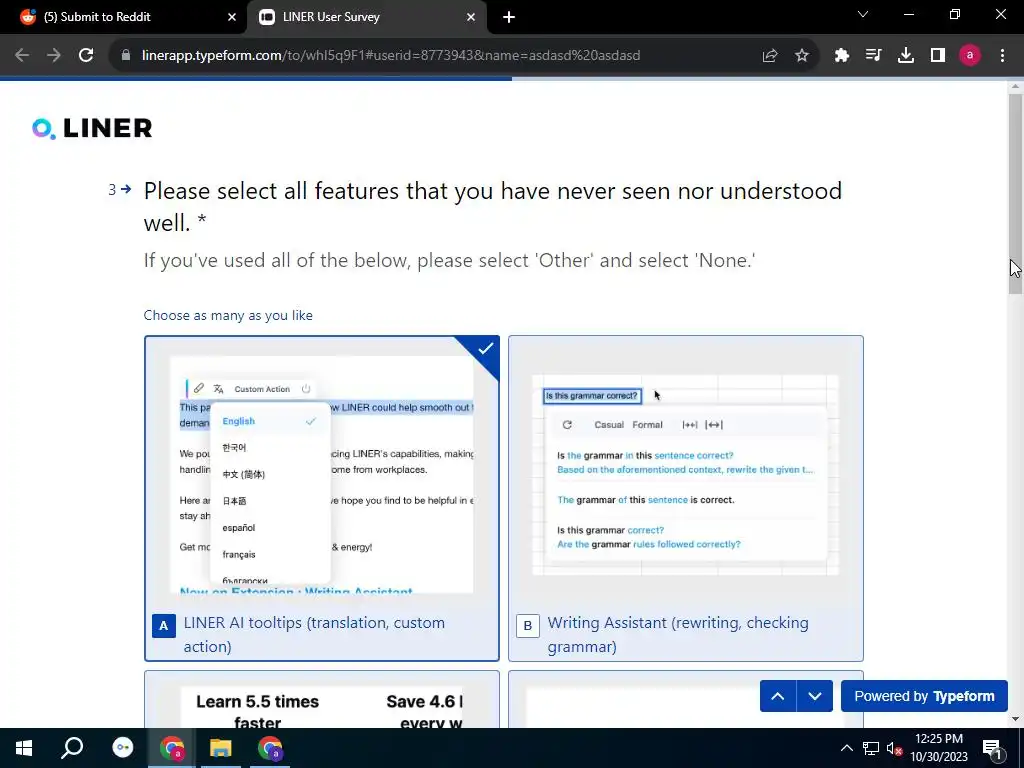Open Windows taskbar search

pos(72,748)
